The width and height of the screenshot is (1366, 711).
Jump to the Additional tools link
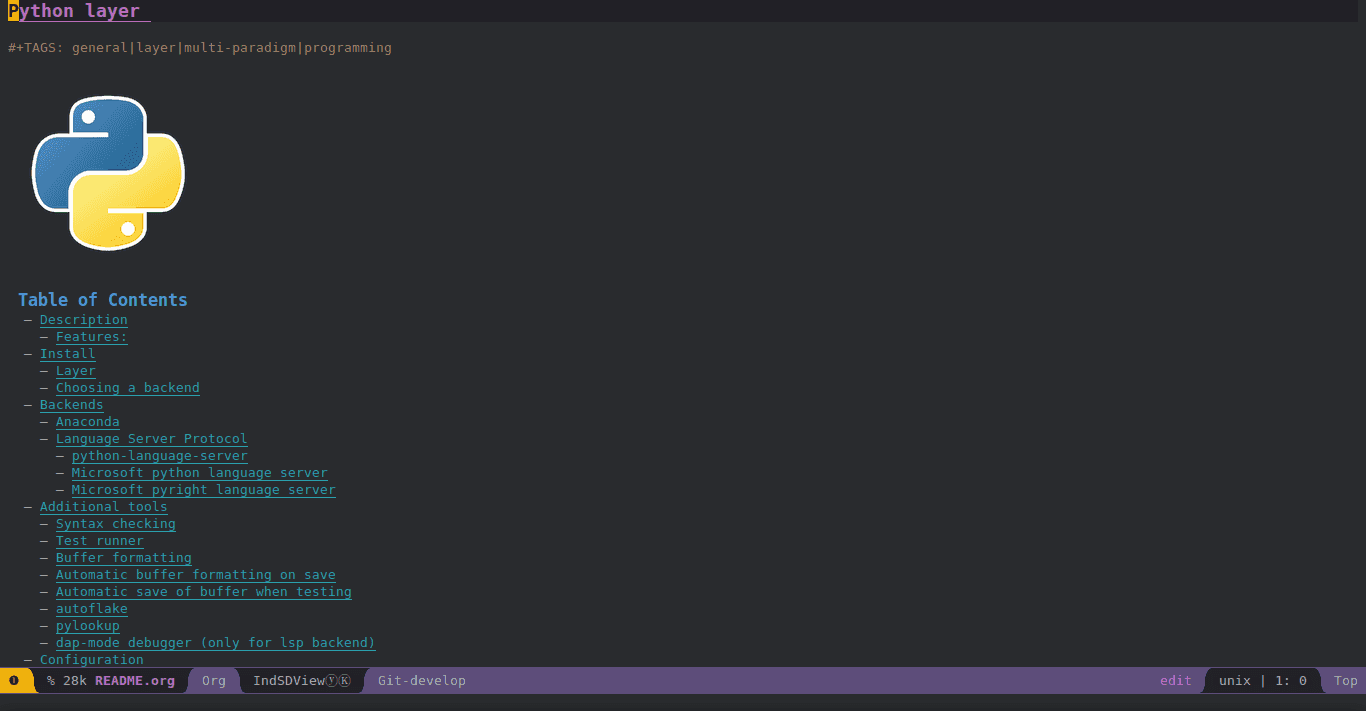click(104, 507)
